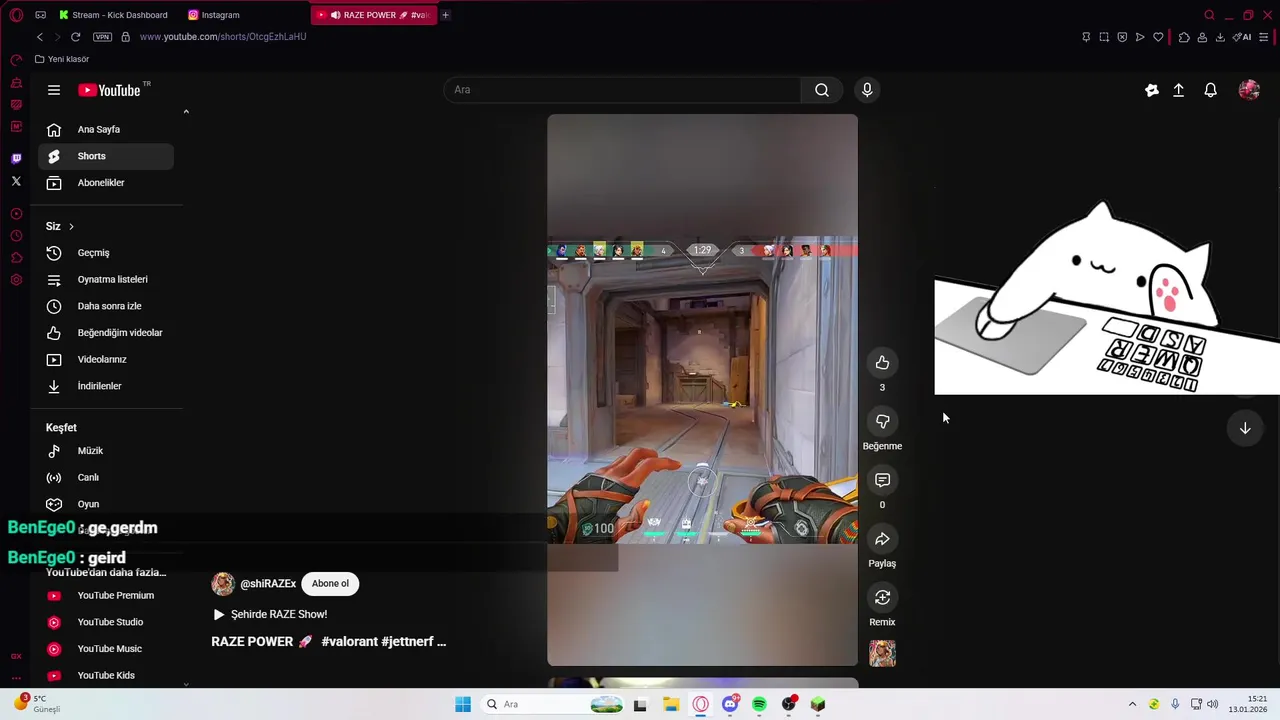Open Twitch in Opera sidebar
The height and width of the screenshot is (720, 1280).
[16, 159]
